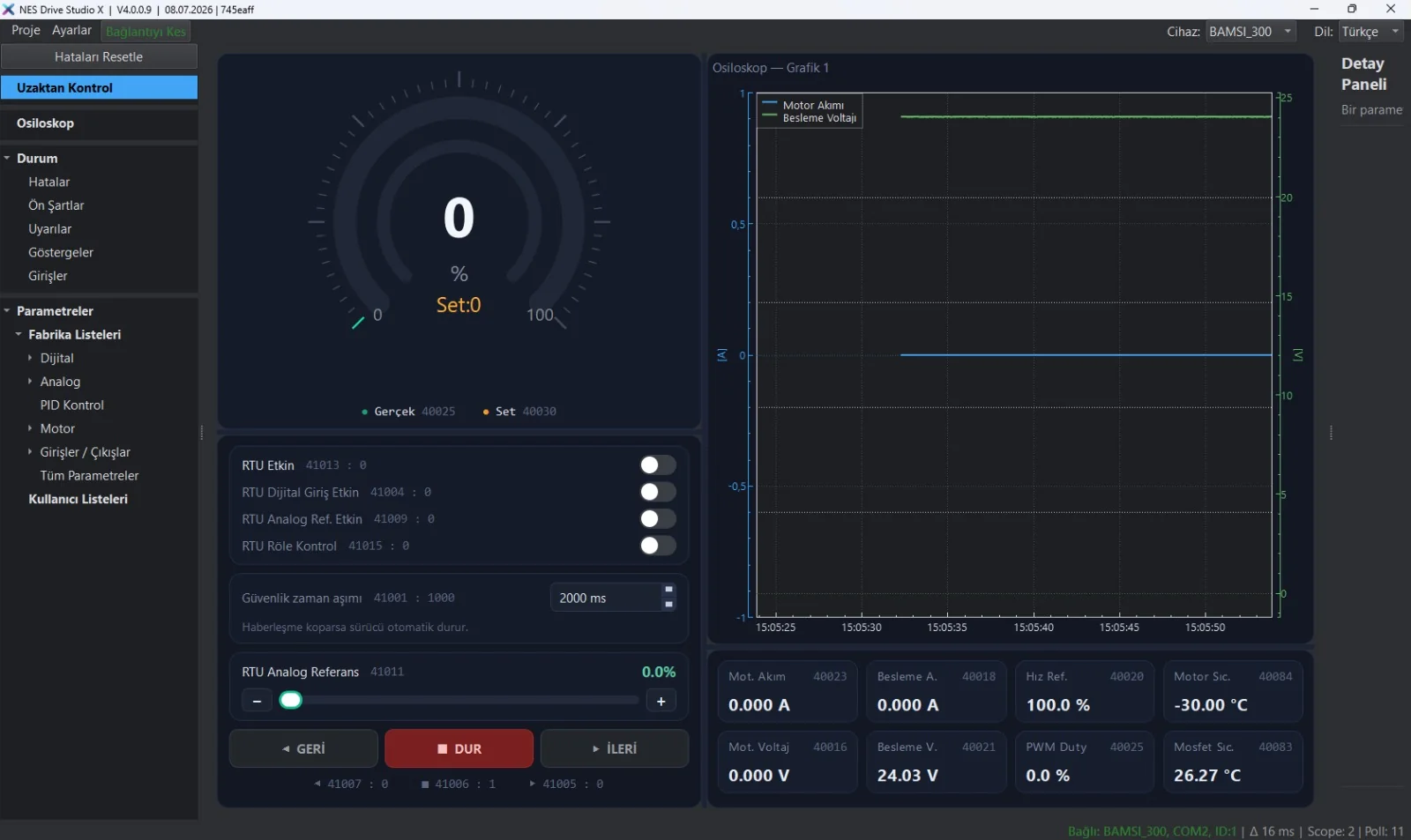Viewport: 1411px width, 840px height.
Task: Expand the Analog parameter list
Action: pos(30,381)
